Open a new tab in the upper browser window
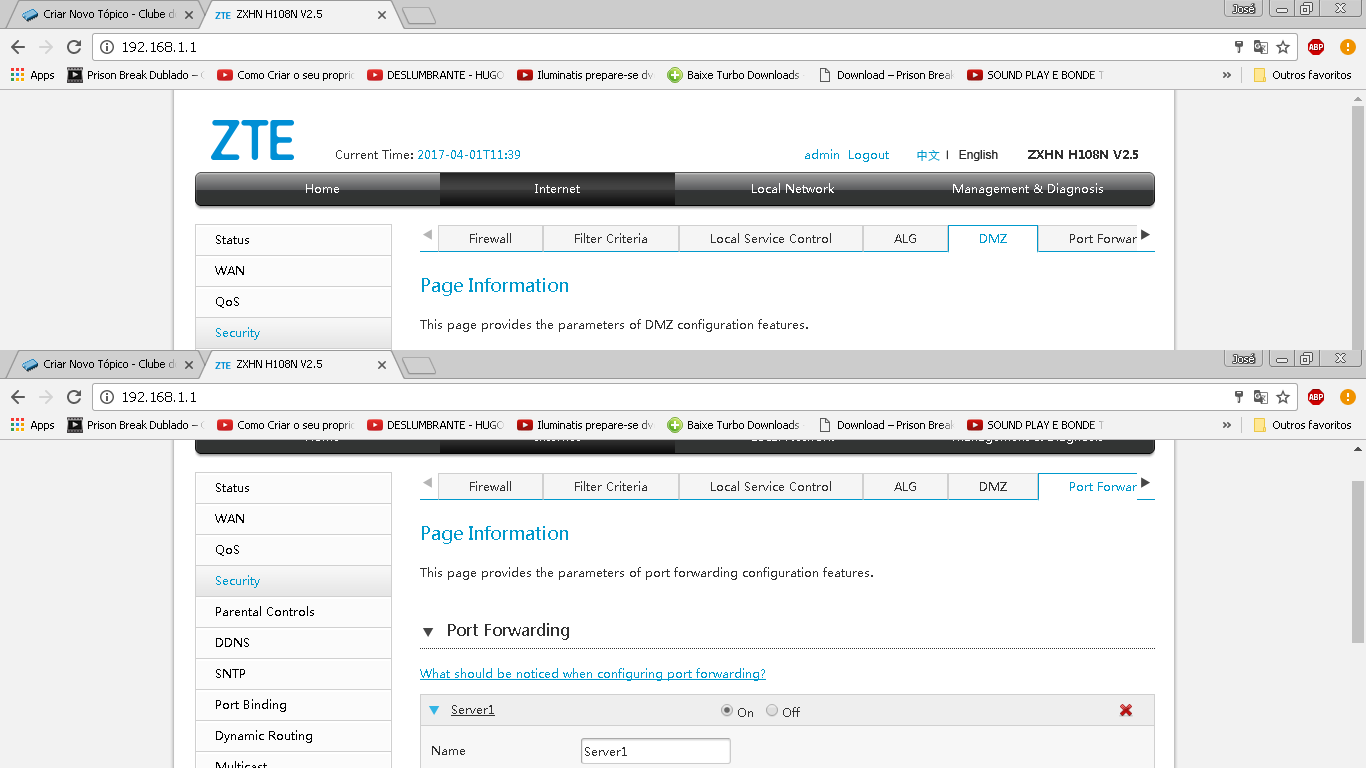The width and height of the screenshot is (1366, 768). pos(419,15)
